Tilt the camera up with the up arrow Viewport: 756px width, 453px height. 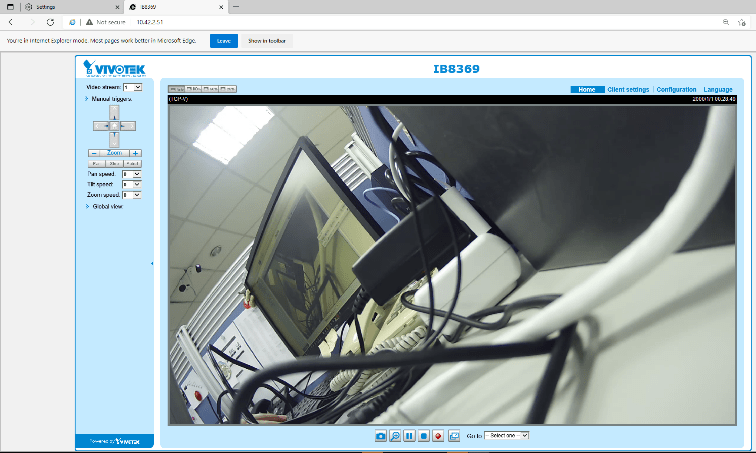pyautogui.click(x=114, y=113)
